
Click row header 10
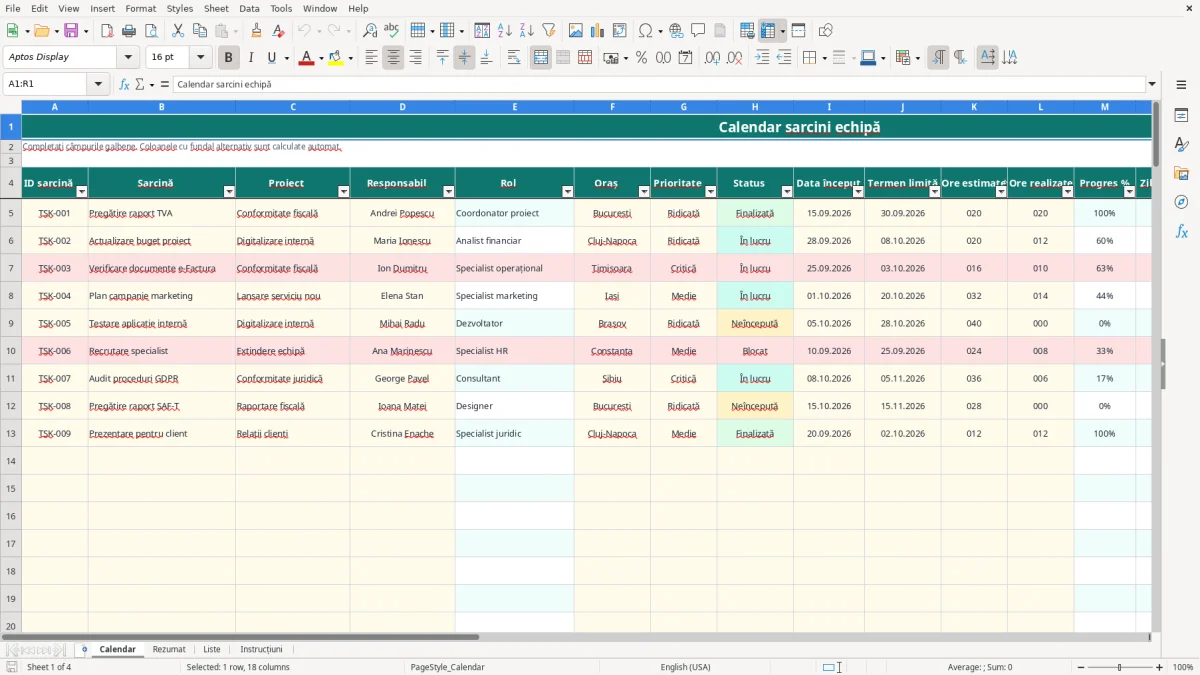tap(11, 351)
